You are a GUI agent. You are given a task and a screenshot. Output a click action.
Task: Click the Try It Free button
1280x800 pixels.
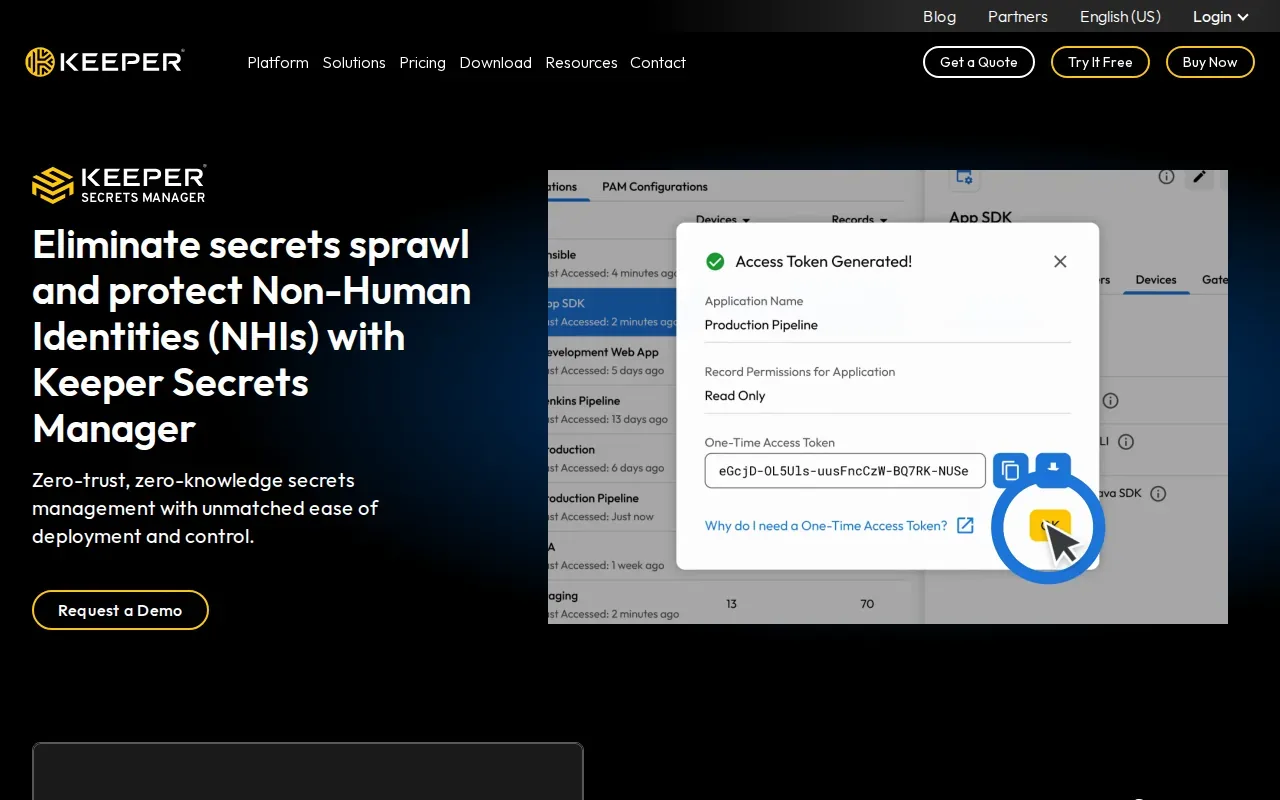(x=1100, y=62)
